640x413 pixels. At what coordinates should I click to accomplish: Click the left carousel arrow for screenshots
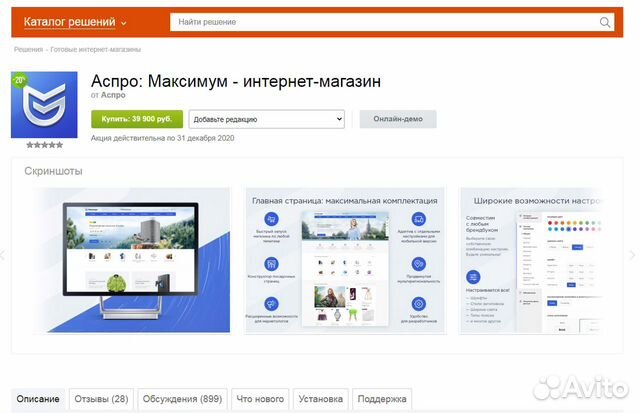(3, 256)
